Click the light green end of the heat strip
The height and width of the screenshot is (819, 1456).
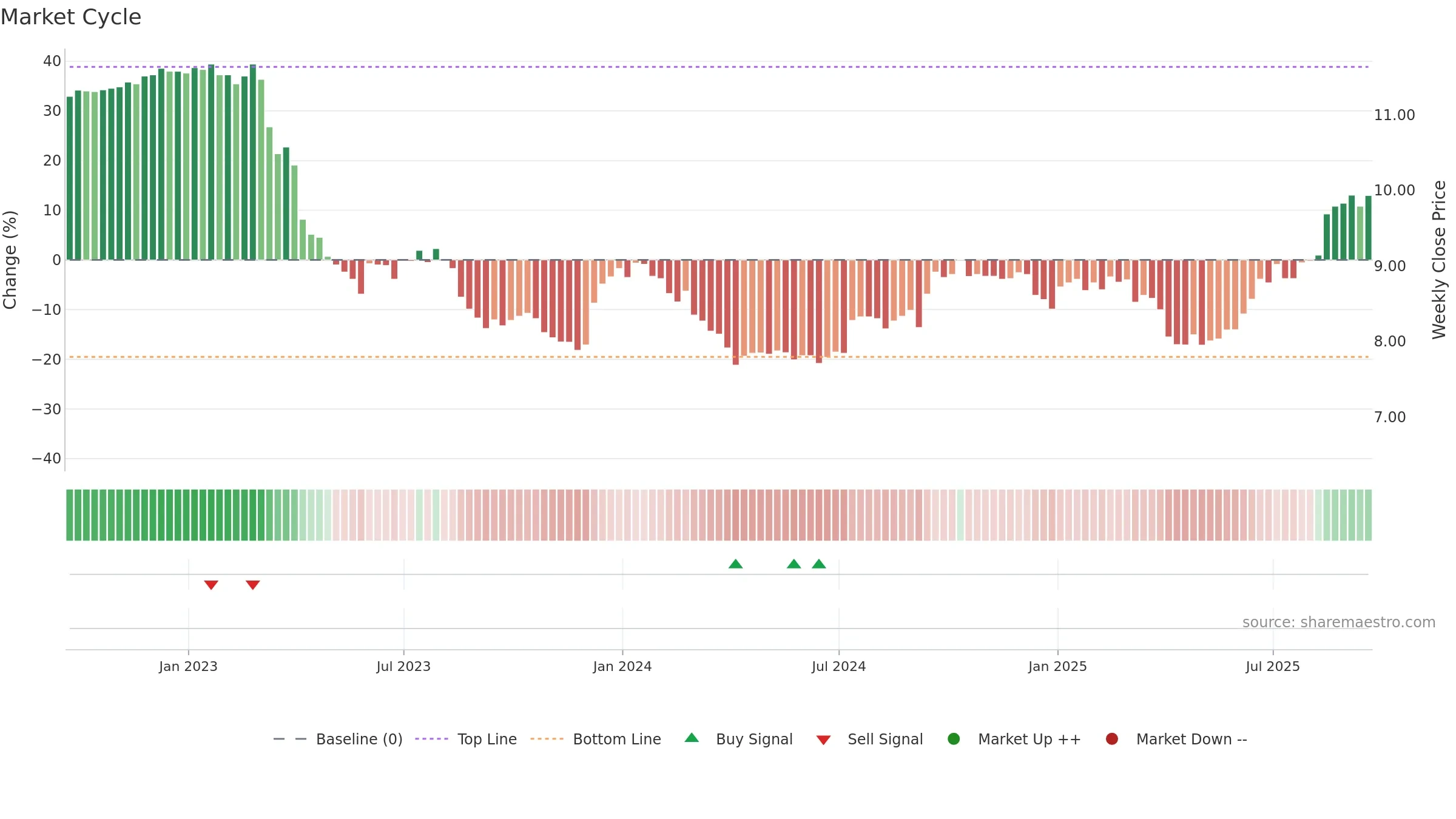(x=1368, y=515)
